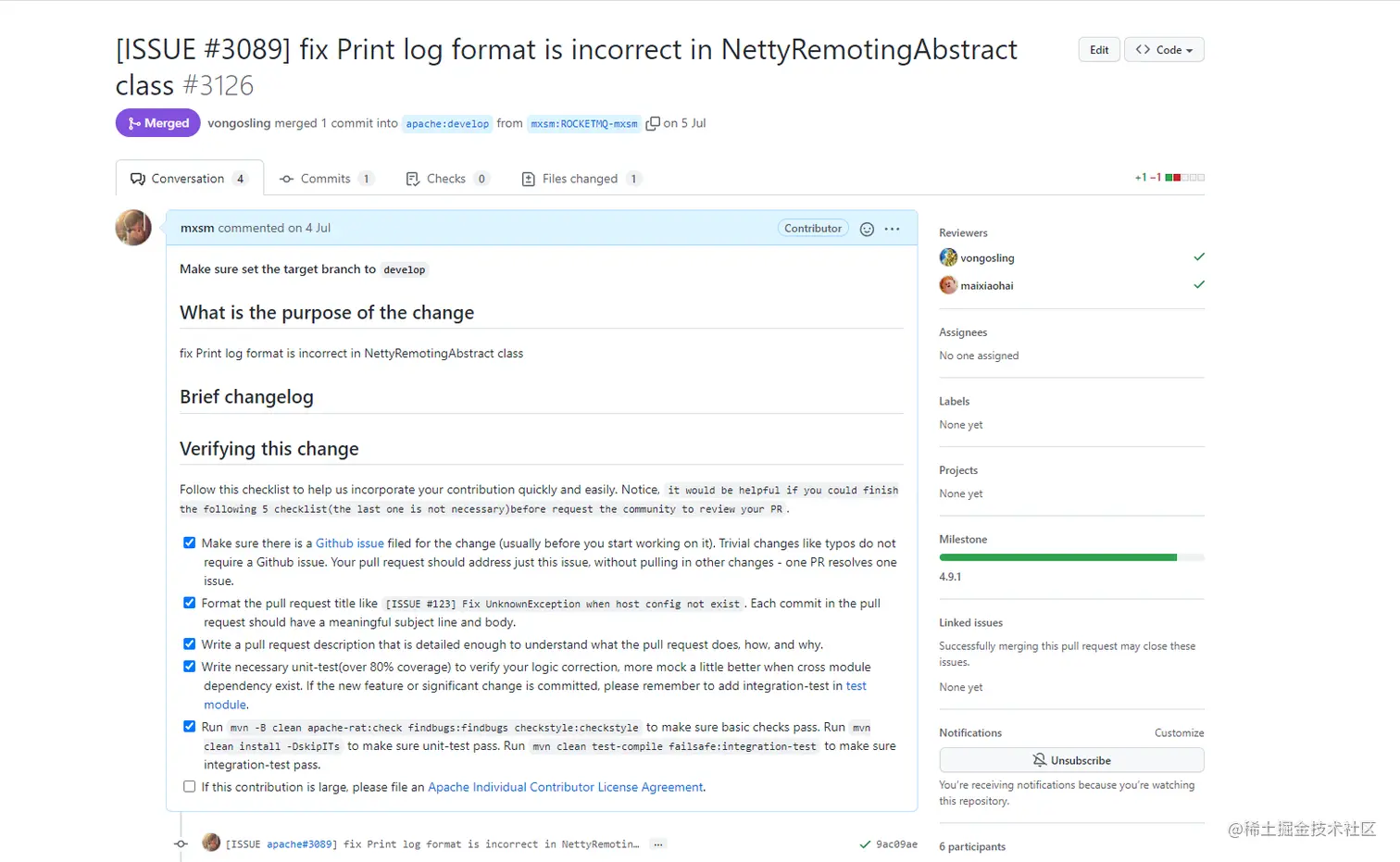
Task: Click the commit author avatar at bottom
Action: click(x=211, y=843)
